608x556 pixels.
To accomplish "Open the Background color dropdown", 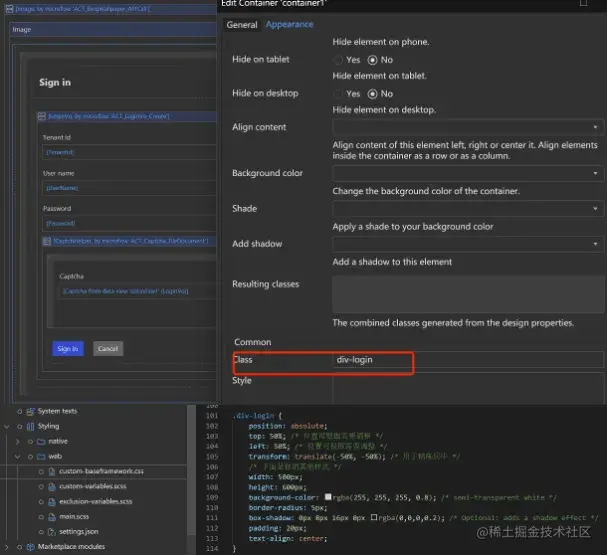I will click(x=468, y=173).
